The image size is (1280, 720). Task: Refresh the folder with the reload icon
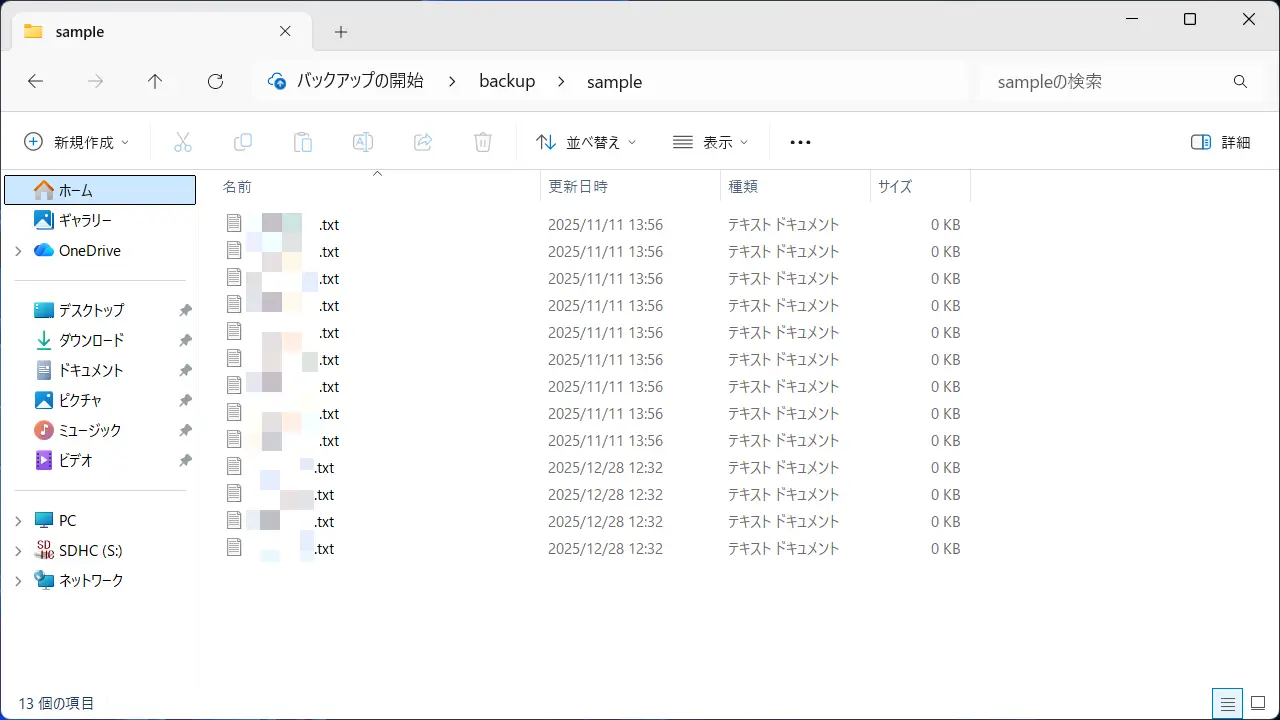click(215, 81)
